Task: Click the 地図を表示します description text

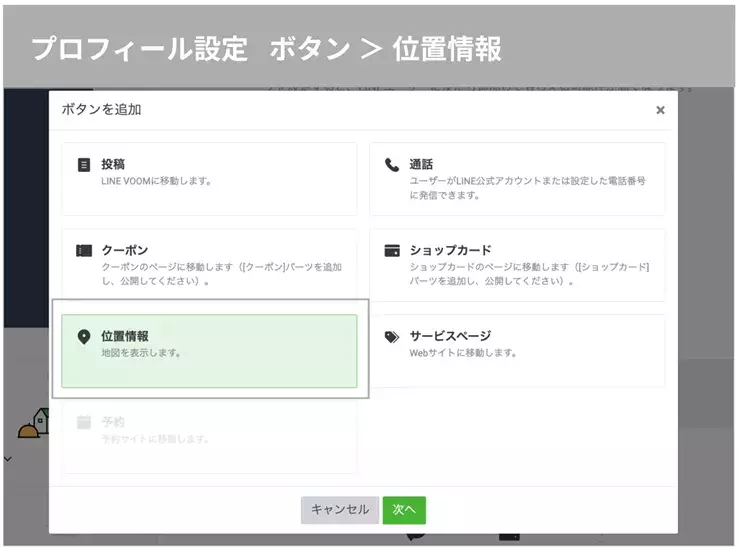Action: (141, 353)
